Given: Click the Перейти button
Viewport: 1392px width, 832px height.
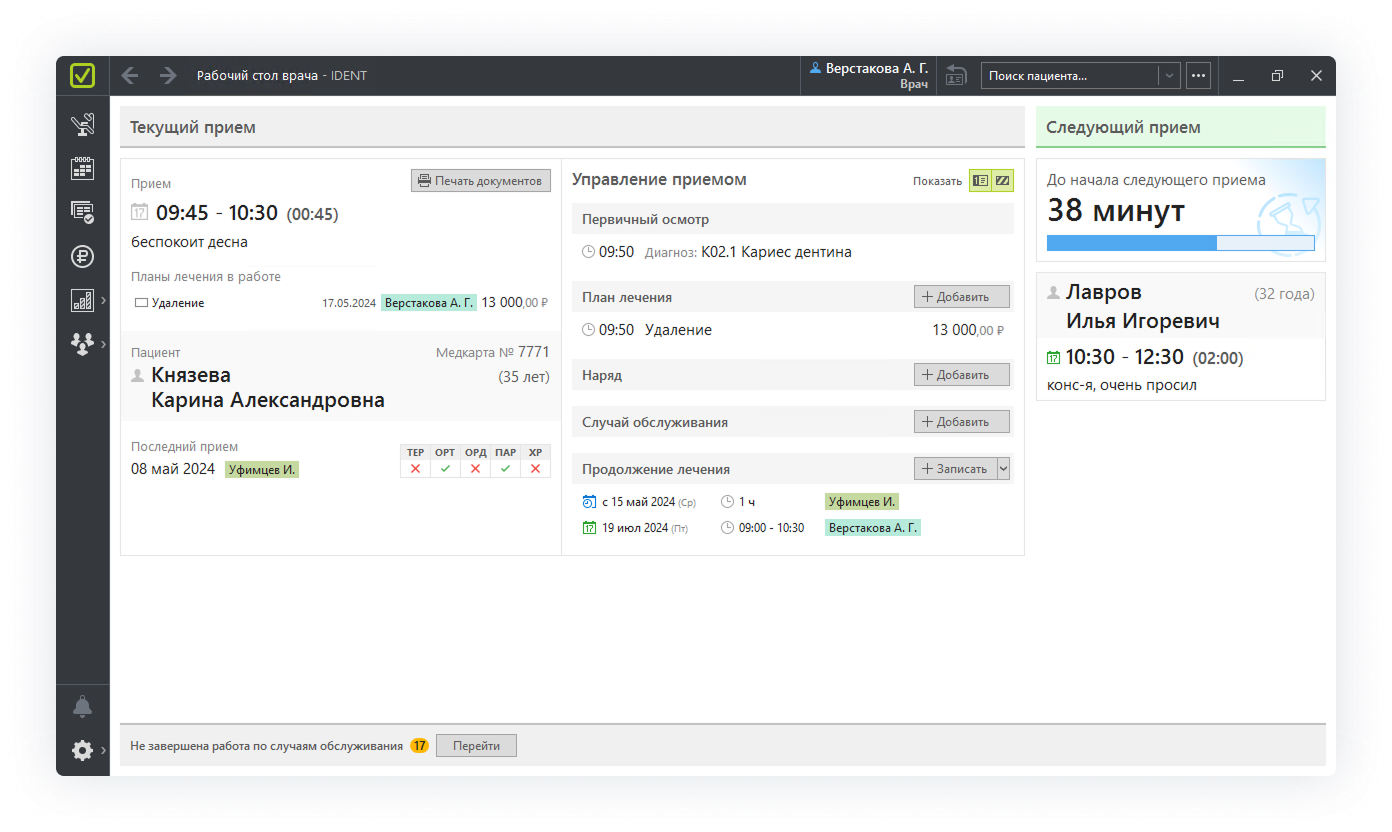Looking at the screenshot, I should point(476,746).
